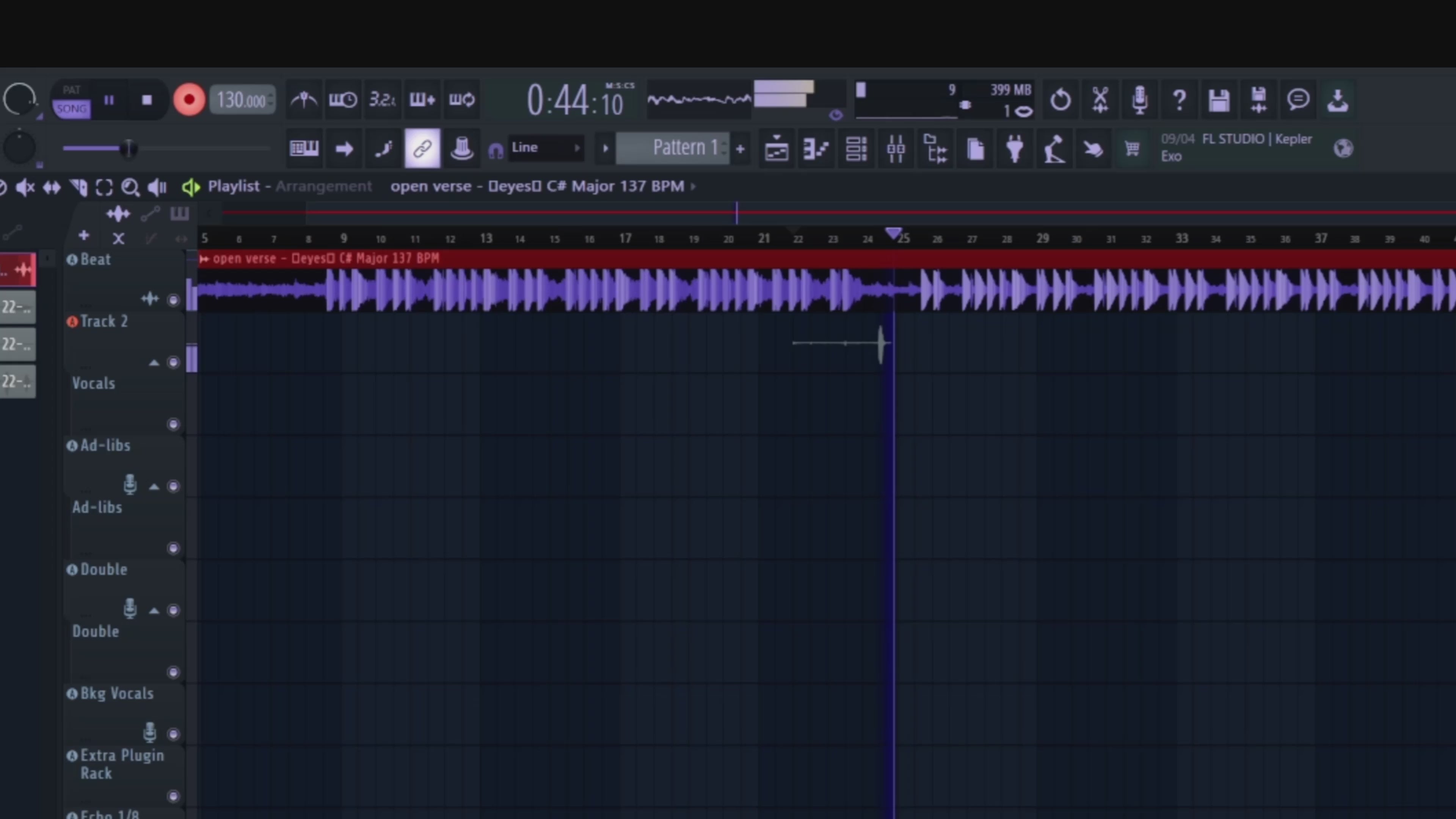Open the plugin database plug icon
The width and height of the screenshot is (1456, 819).
(x=1015, y=149)
